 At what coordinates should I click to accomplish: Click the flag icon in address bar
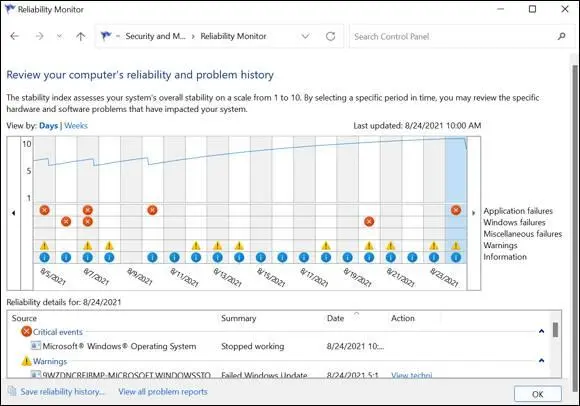pyautogui.click(x=106, y=36)
